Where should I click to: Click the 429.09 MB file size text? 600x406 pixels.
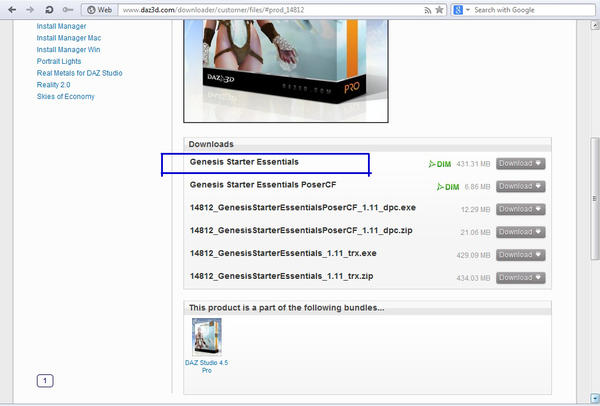pos(473,255)
